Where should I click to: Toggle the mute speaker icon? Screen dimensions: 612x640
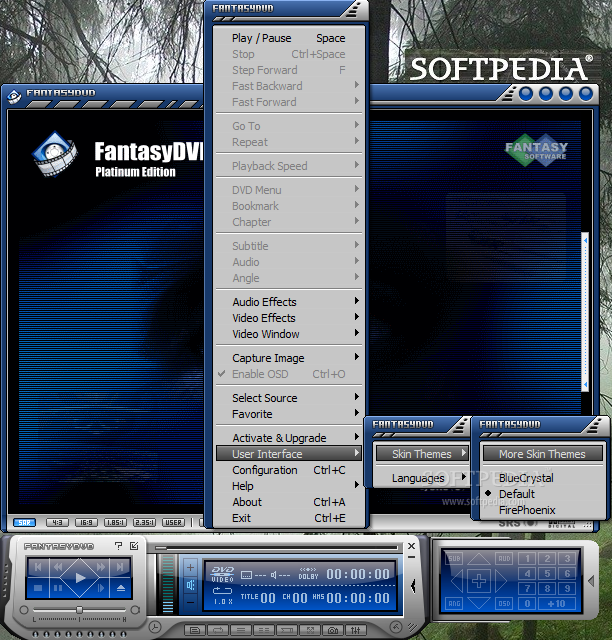click(190, 585)
